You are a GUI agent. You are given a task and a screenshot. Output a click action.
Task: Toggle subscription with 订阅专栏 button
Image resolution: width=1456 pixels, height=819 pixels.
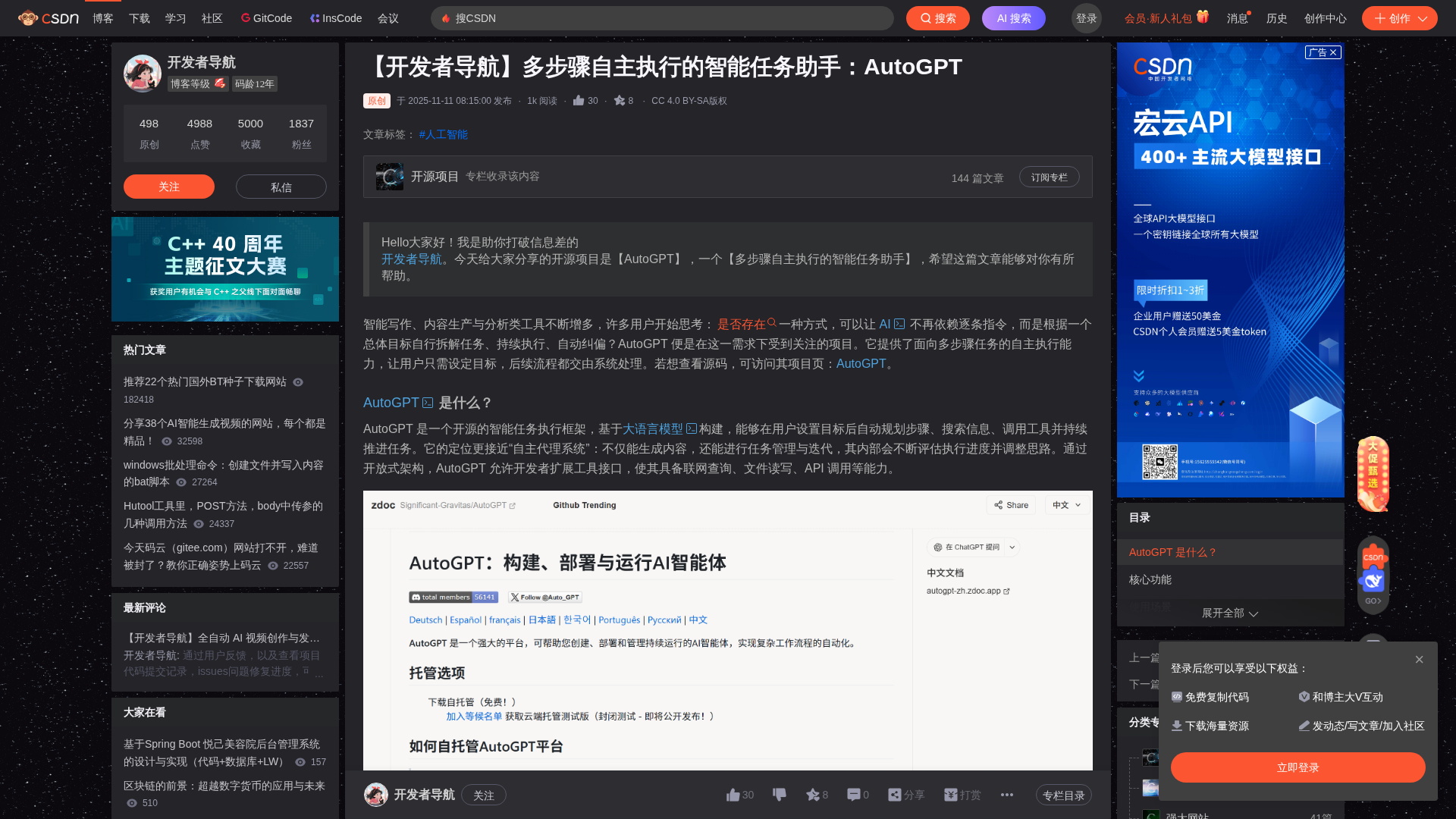[x=1049, y=177]
